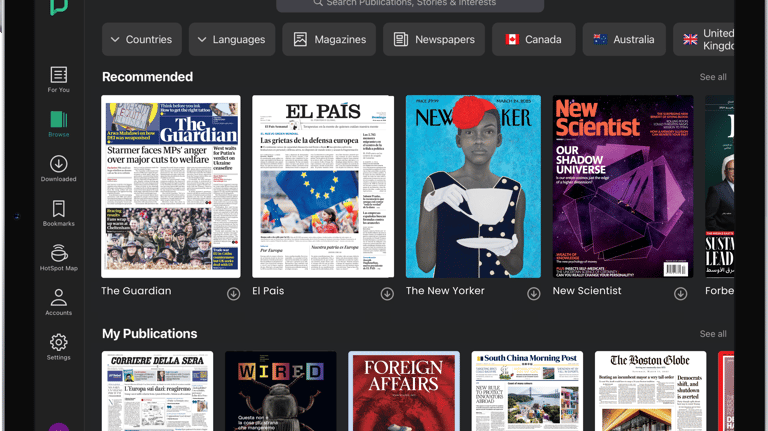The image size is (768, 431).
Task: Click 'The New Yorker' title text
Action: click(445, 291)
